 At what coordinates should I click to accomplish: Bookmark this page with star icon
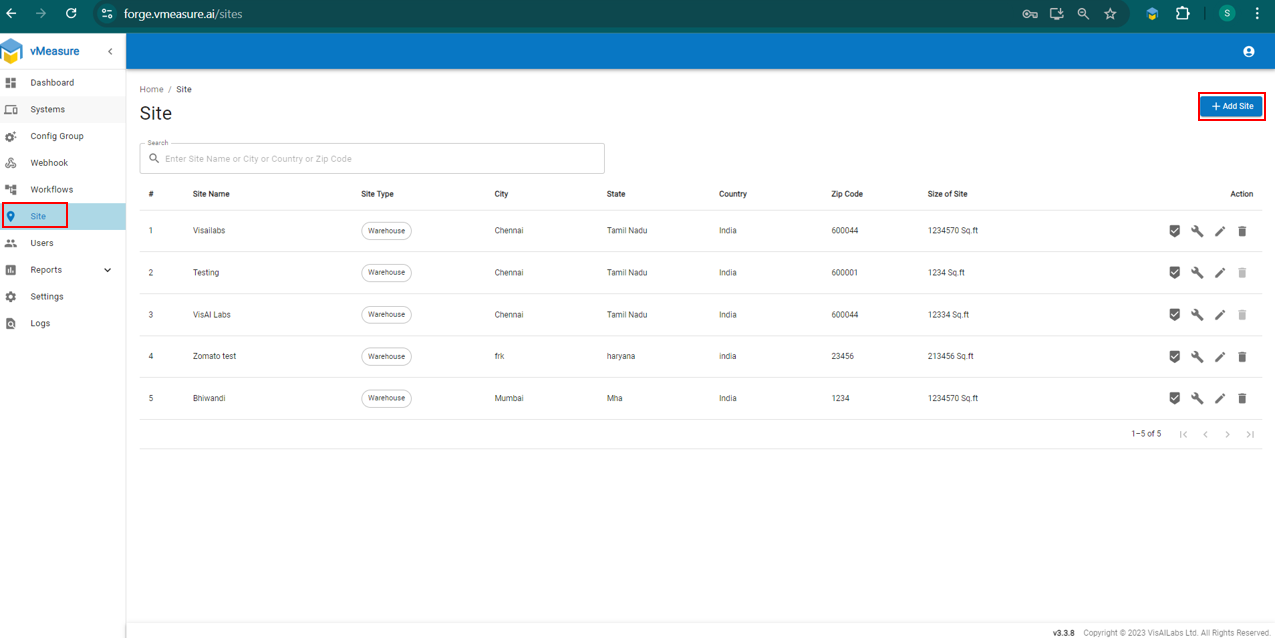(1110, 14)
